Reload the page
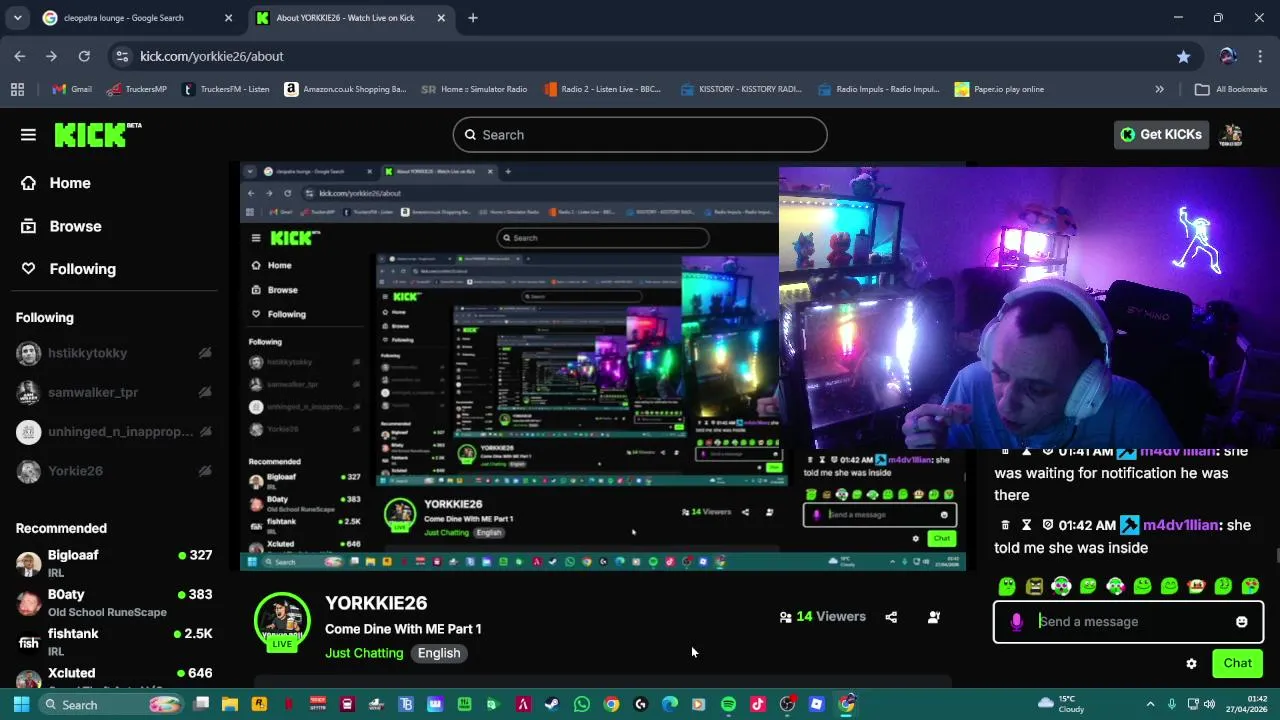1280x720 pixels. [x=84, y=56]
